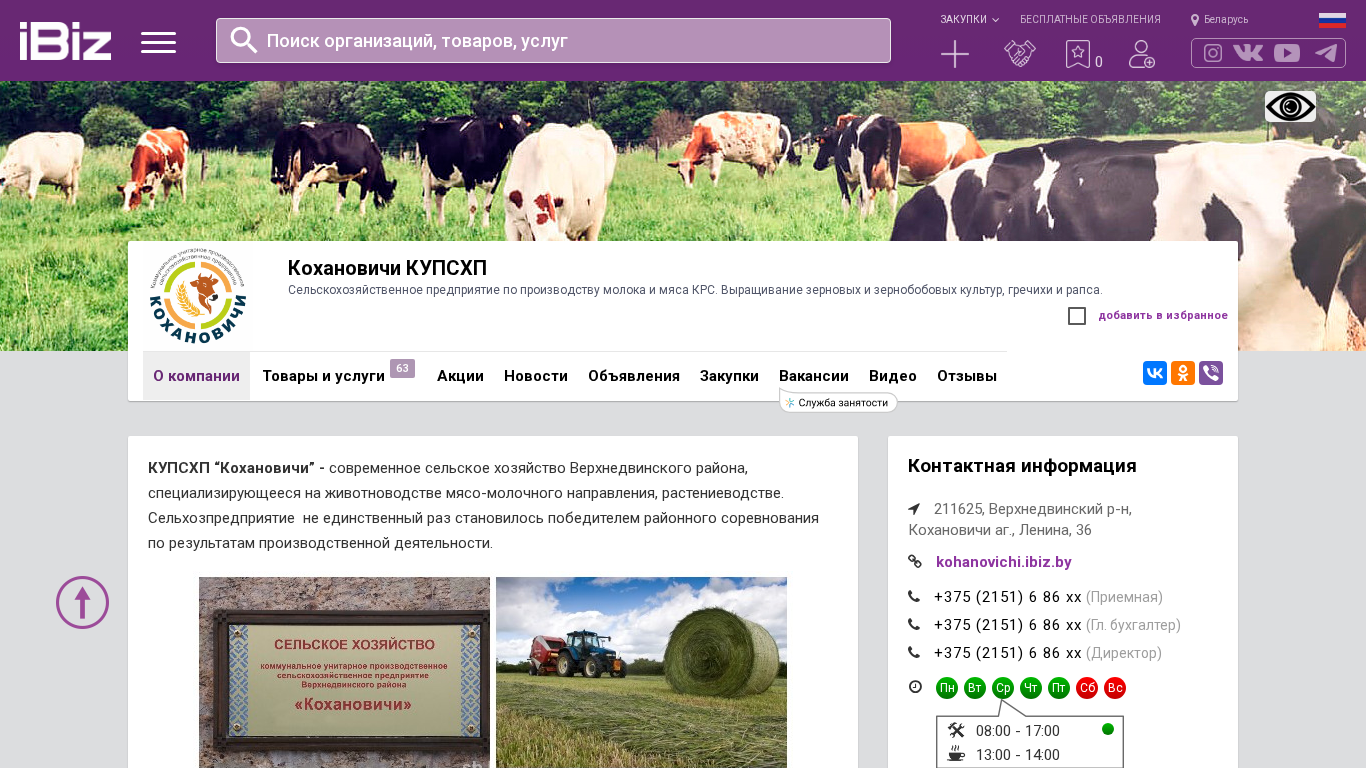Open the О компании tab
Screen dimensions: 1366x768
point(196,376)
